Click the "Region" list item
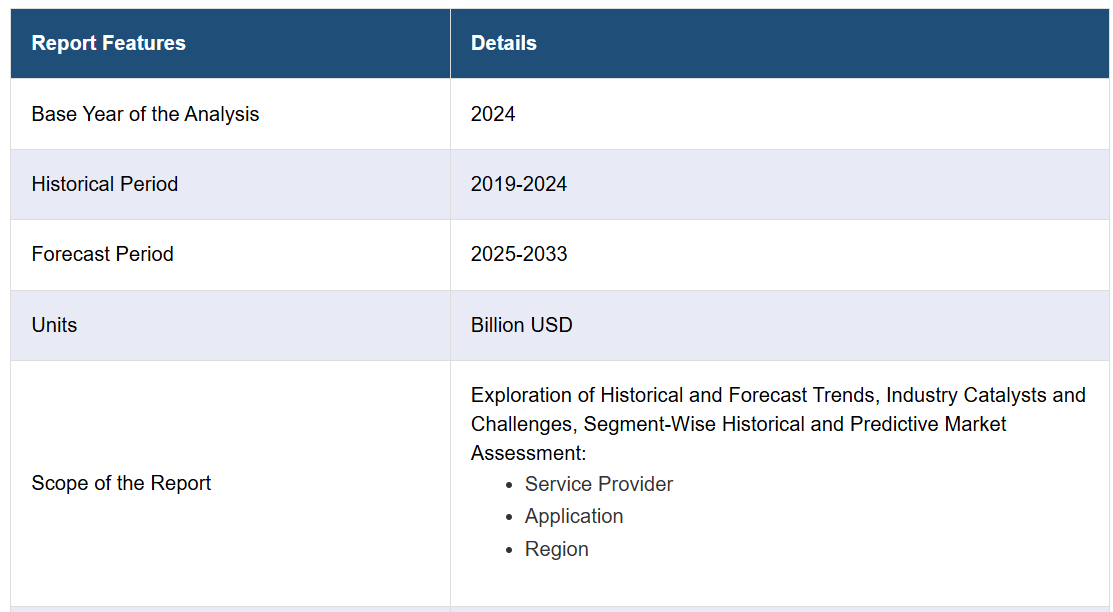Image resolution: width=1113 pixels, height=612 pixels. coord(556,549)
